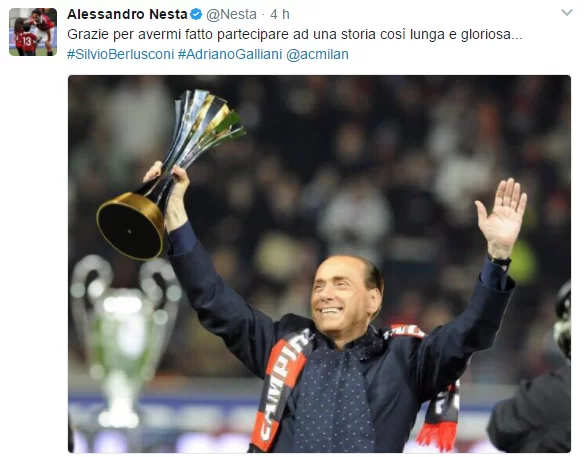Screen dimensions: 584x457
Task: Click the golden trophy held up in photo
Action: point(164,175)
